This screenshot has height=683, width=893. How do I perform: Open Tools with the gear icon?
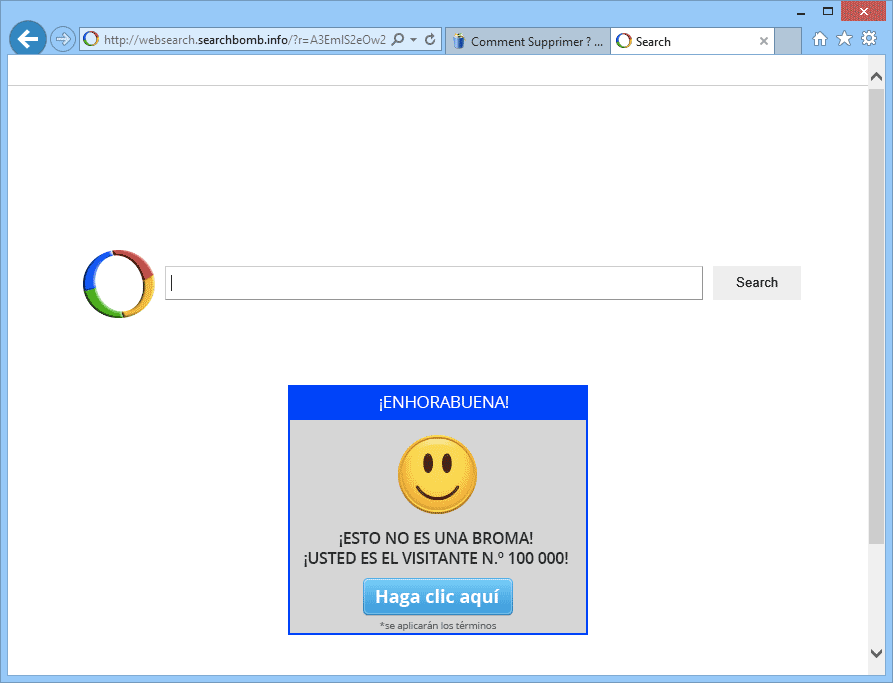pos(869,38)
